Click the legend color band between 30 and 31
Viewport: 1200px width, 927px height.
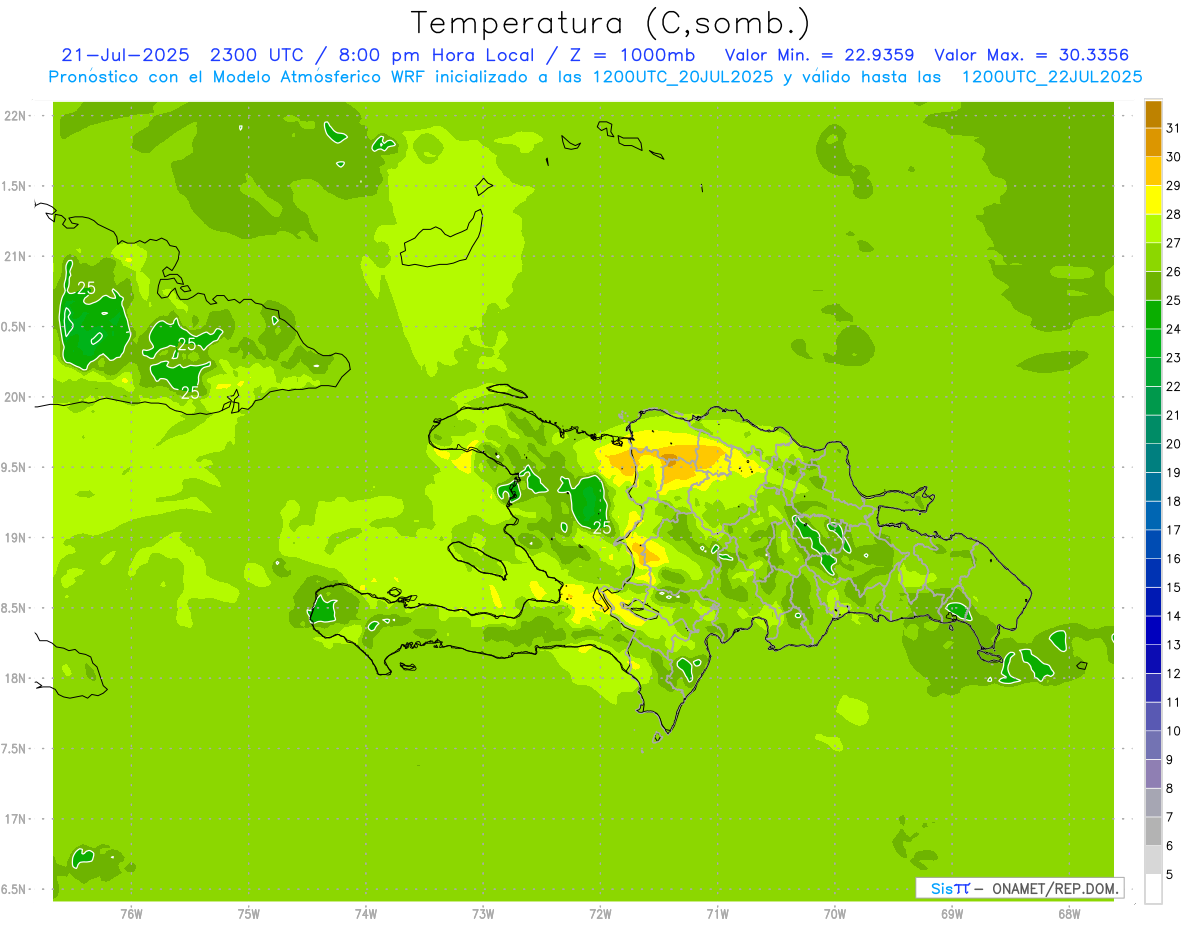click(x=1153, y=142)
